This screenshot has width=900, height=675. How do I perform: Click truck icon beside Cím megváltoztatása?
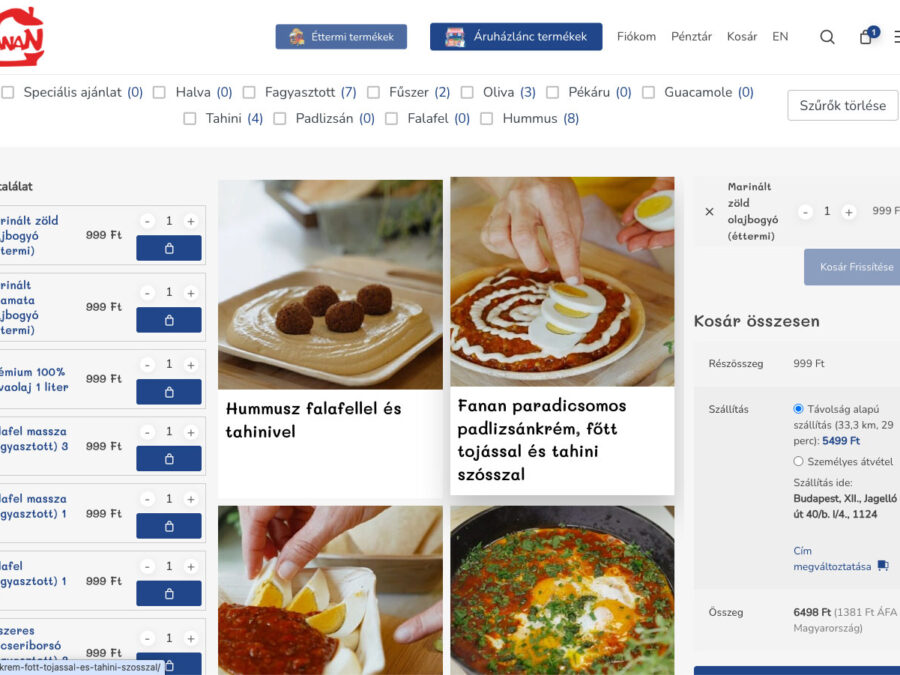click(883, 566)
